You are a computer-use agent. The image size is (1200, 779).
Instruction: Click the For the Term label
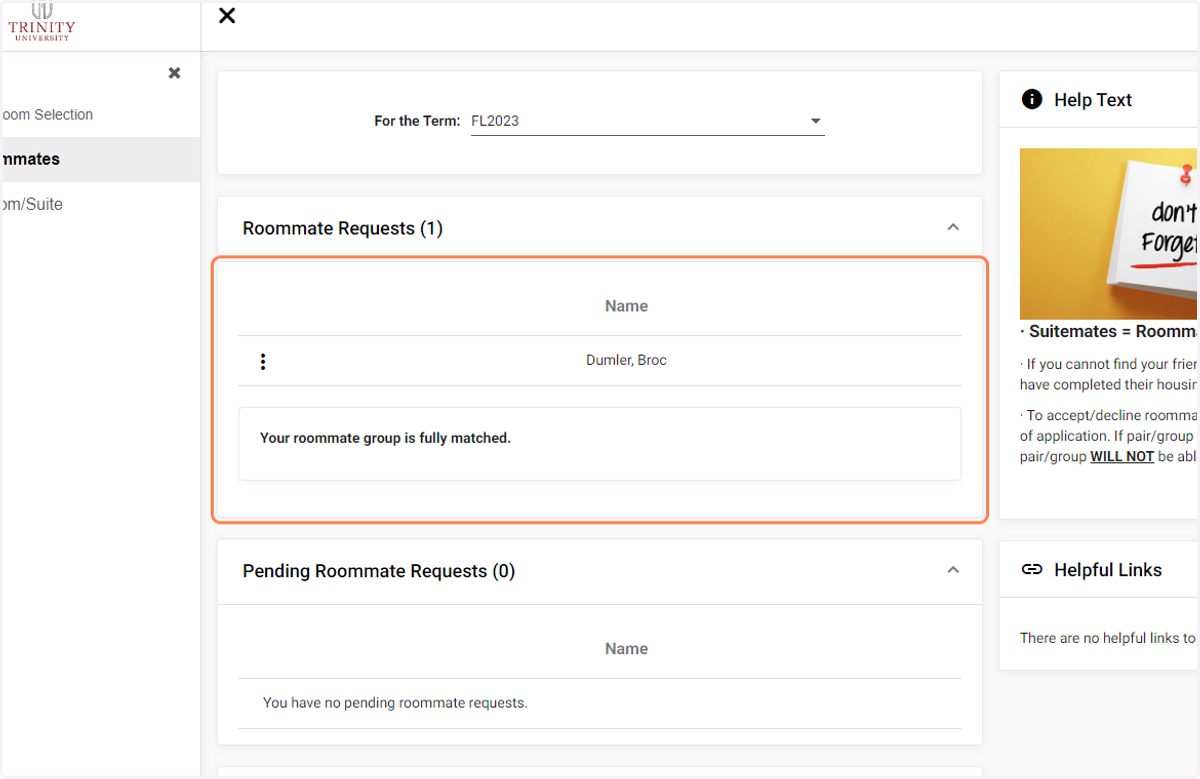click(417, 121)
